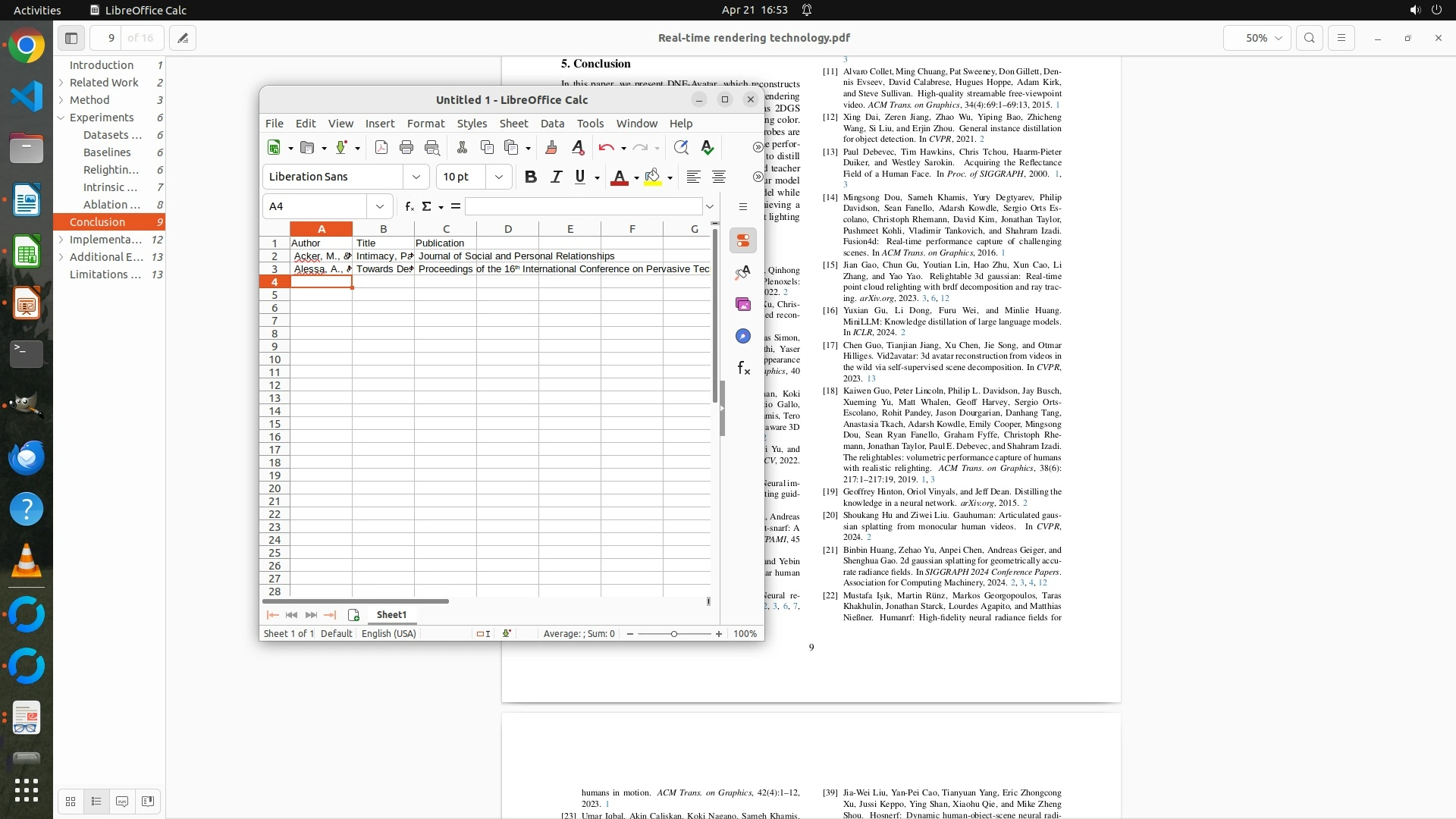Expand the Implementation outline entry

(x=61, y=240)
